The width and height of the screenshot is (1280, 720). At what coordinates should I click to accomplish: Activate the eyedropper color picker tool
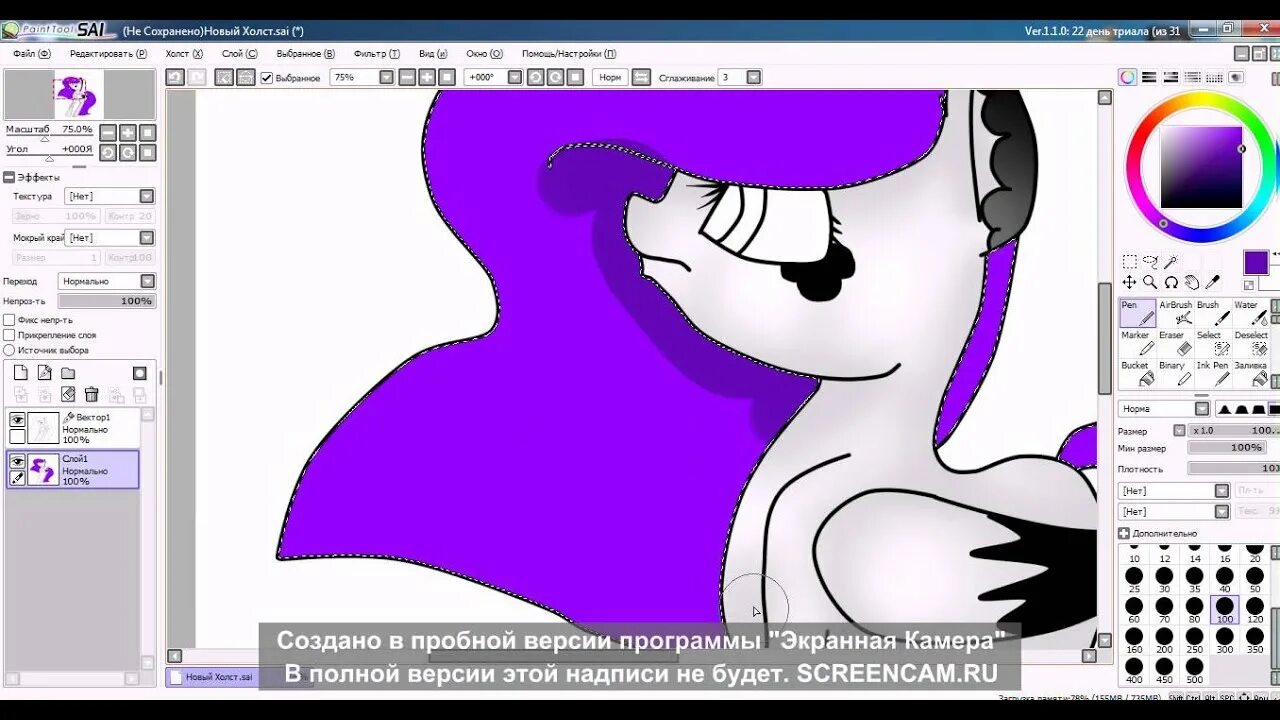pyautogui.click(x=1213, y=283)
